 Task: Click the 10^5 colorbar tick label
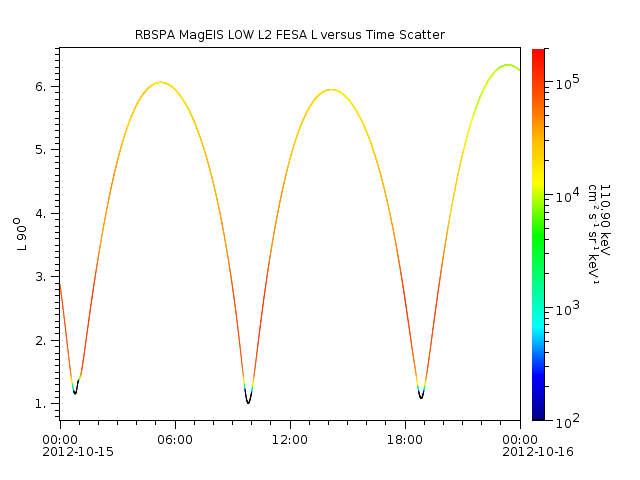pyautogui.click(x=567, y=83)
